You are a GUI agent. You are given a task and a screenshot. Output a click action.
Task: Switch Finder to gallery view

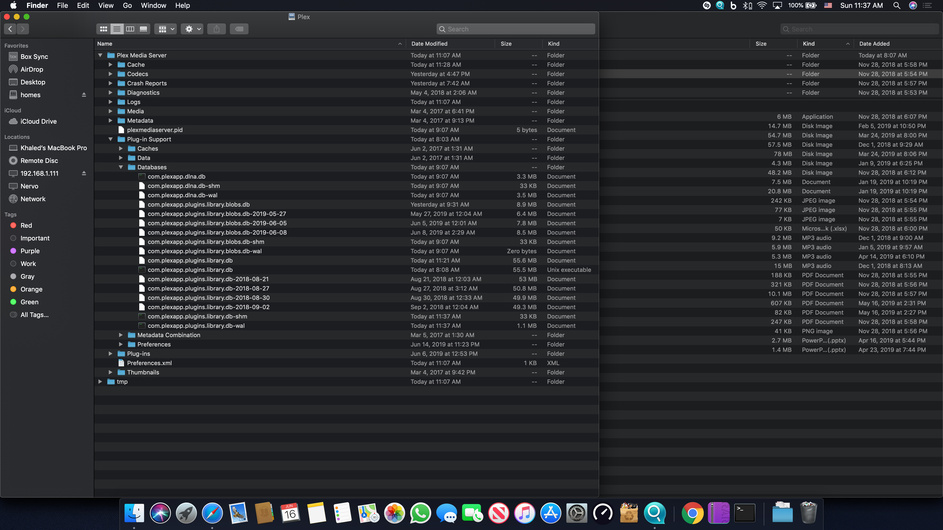pyautogui.click(x=144, y=29)
